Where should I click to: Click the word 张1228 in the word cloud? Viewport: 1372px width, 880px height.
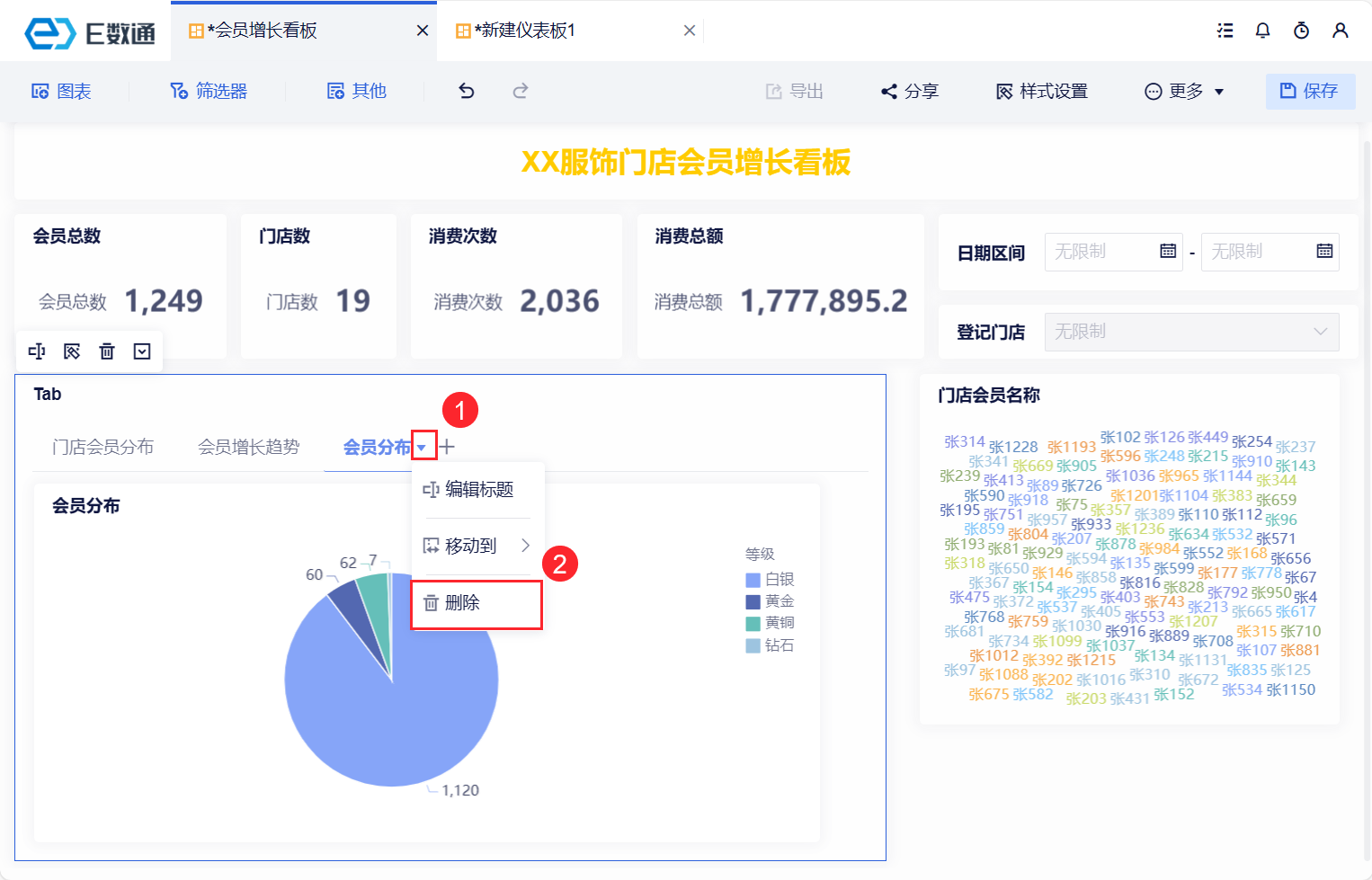(x=1013, y=447)
